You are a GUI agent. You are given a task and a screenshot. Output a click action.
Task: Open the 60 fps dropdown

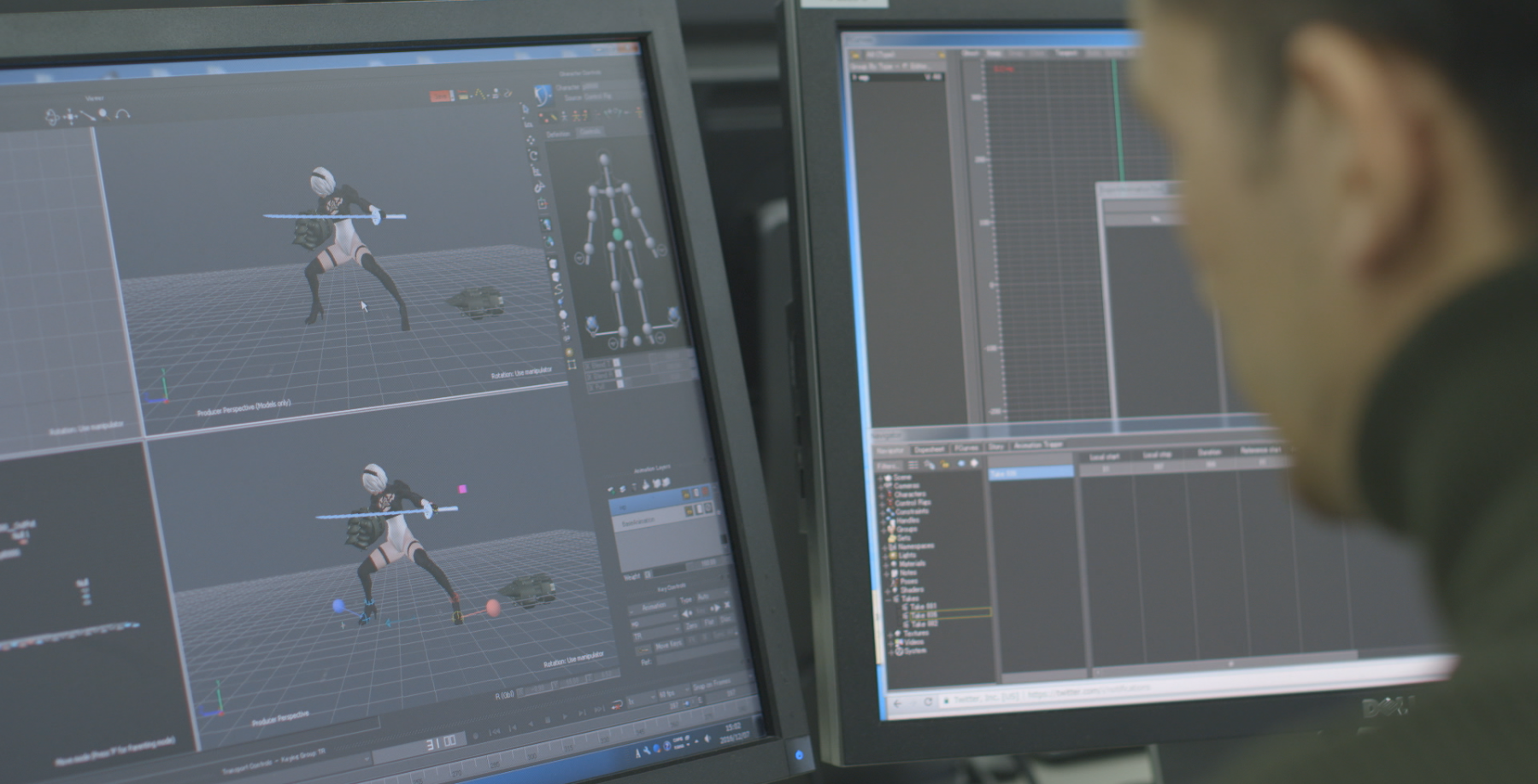(x=674, y=693)
